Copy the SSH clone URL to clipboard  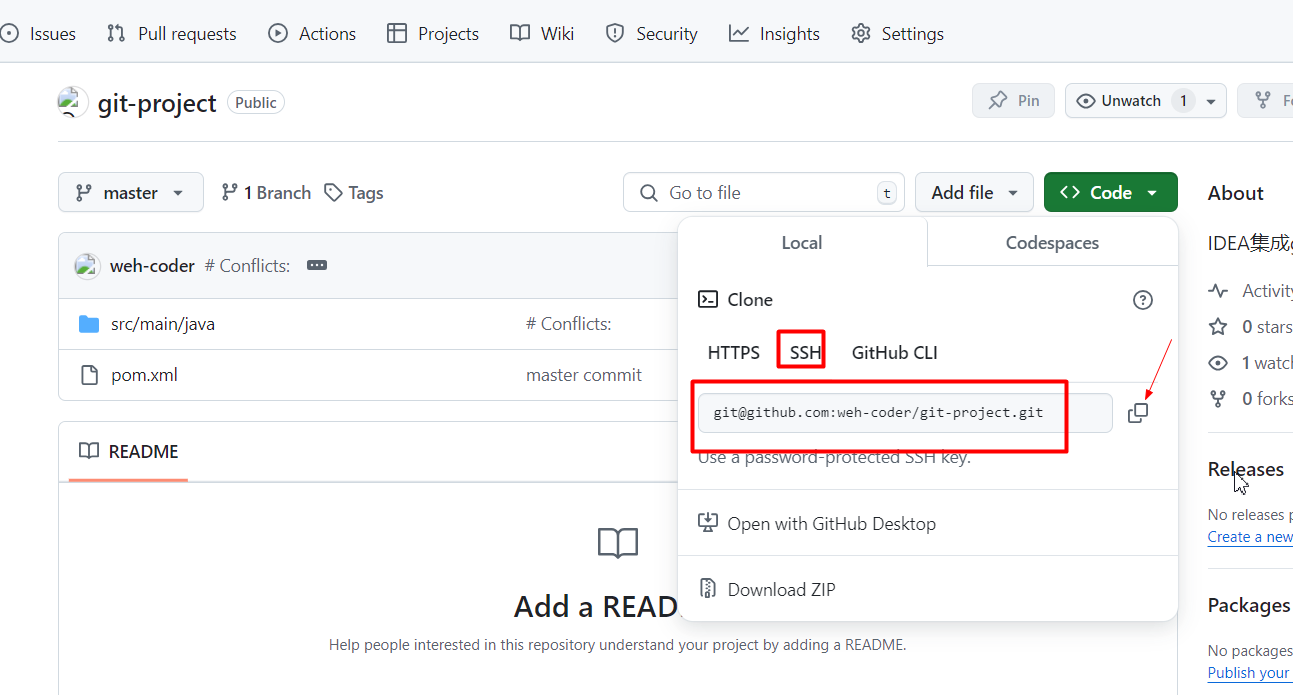click(x=1138, y=413)
